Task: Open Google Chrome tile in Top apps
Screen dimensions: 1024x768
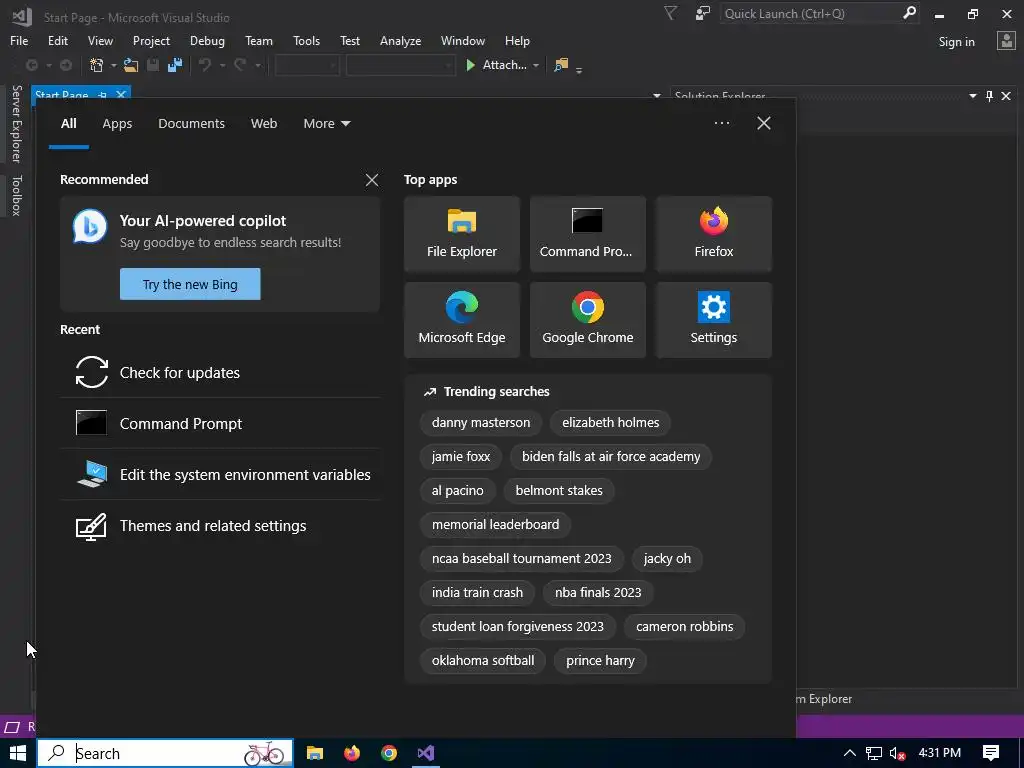Action: 587,320
